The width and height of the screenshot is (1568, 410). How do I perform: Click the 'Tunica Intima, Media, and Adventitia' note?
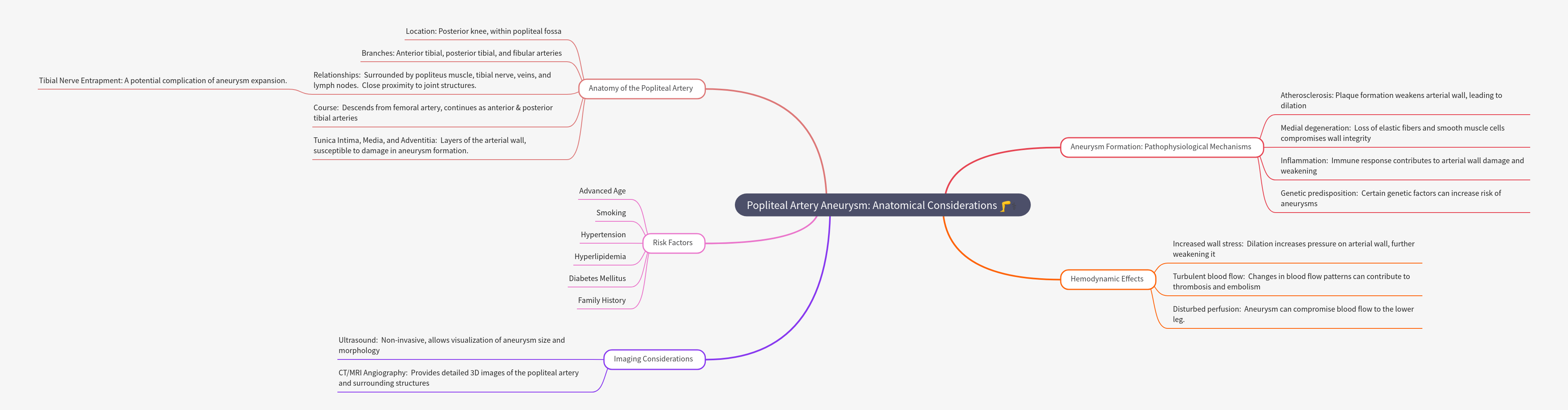419,146
